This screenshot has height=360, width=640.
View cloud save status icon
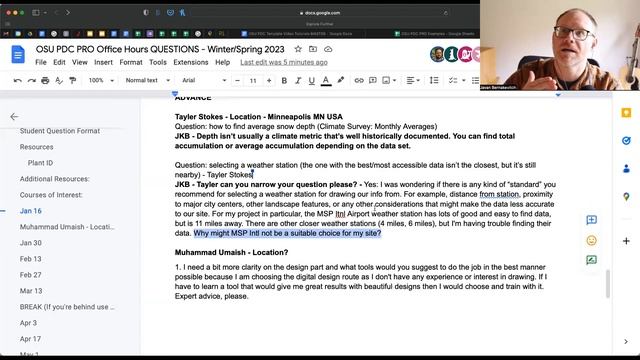[x=328, y=49]
